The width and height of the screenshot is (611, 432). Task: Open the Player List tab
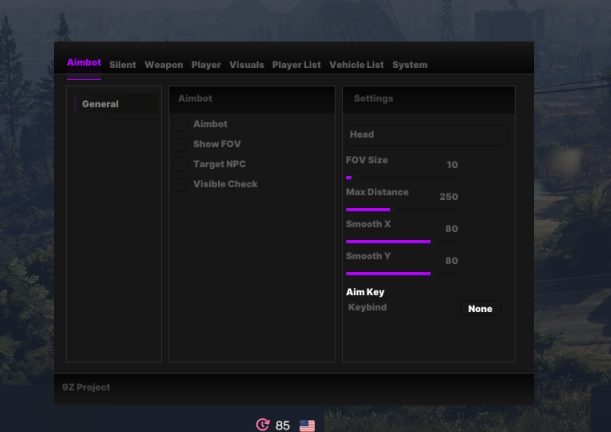coord(296,65)
